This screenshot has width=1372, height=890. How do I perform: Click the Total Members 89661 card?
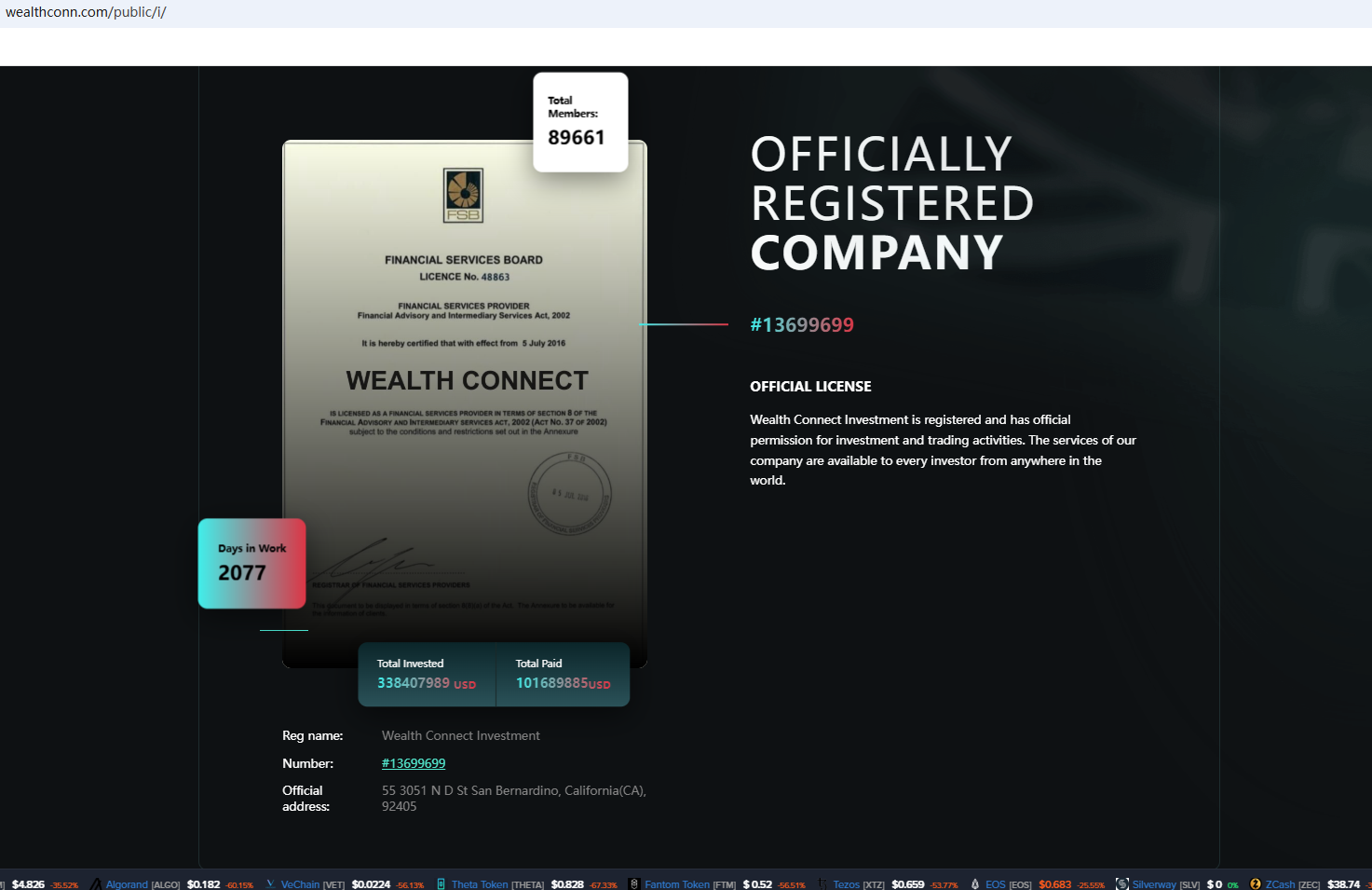580,122
